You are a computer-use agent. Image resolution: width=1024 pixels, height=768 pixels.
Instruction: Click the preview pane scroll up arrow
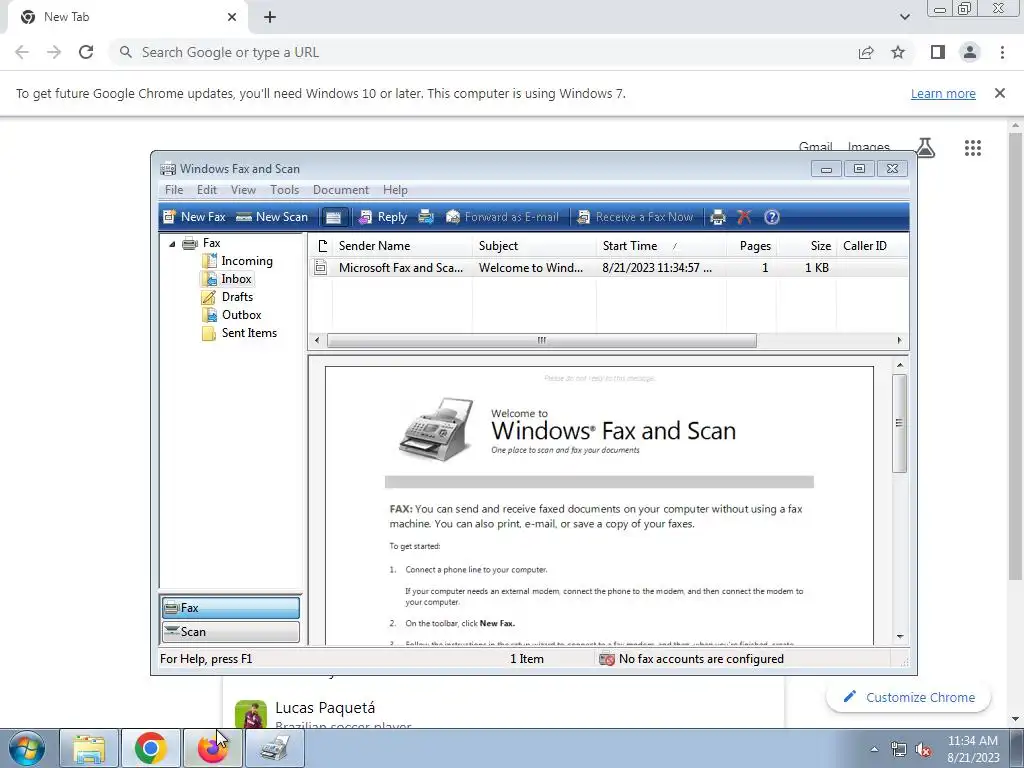[x=900, y=365]
